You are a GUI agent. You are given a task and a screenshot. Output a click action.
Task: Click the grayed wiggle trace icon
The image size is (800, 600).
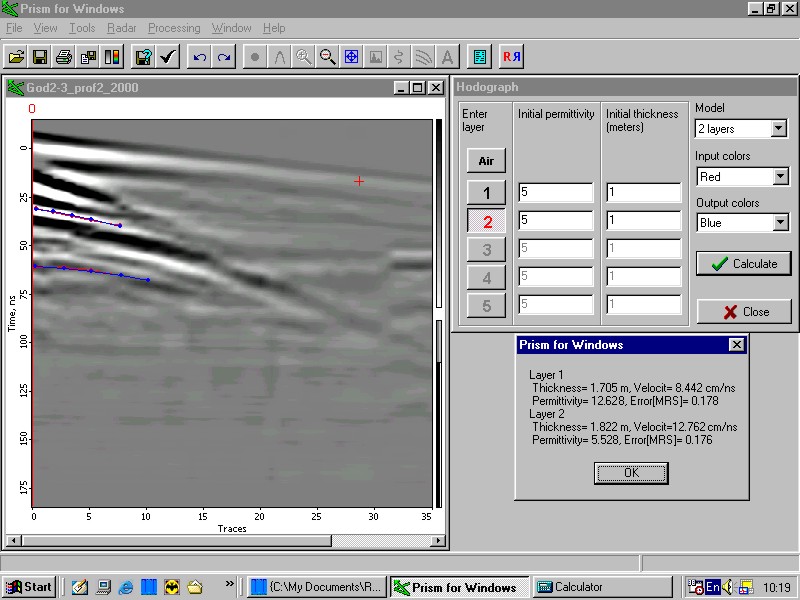[399, 57]
